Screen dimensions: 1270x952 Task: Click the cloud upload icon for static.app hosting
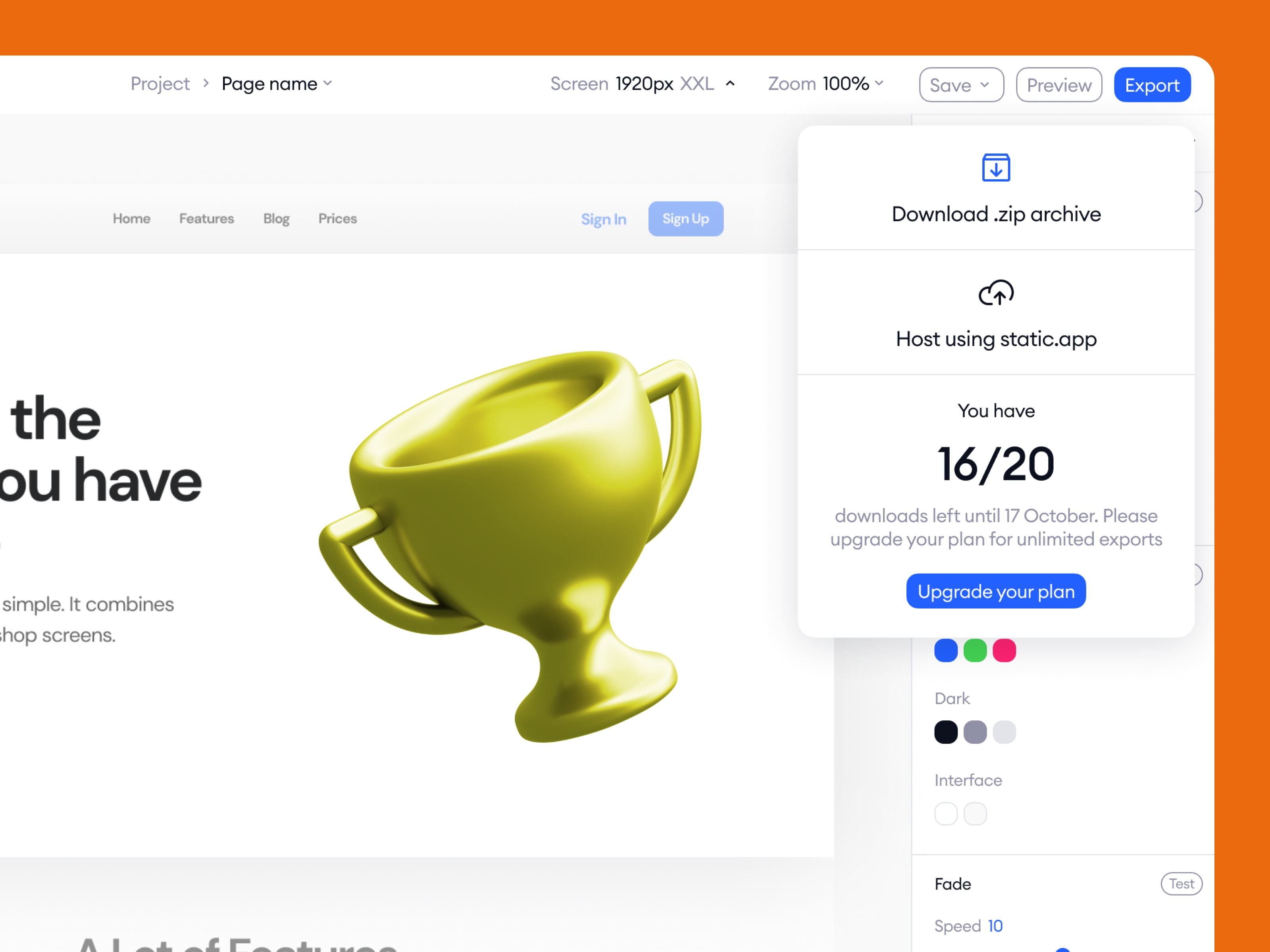point(996,293)
